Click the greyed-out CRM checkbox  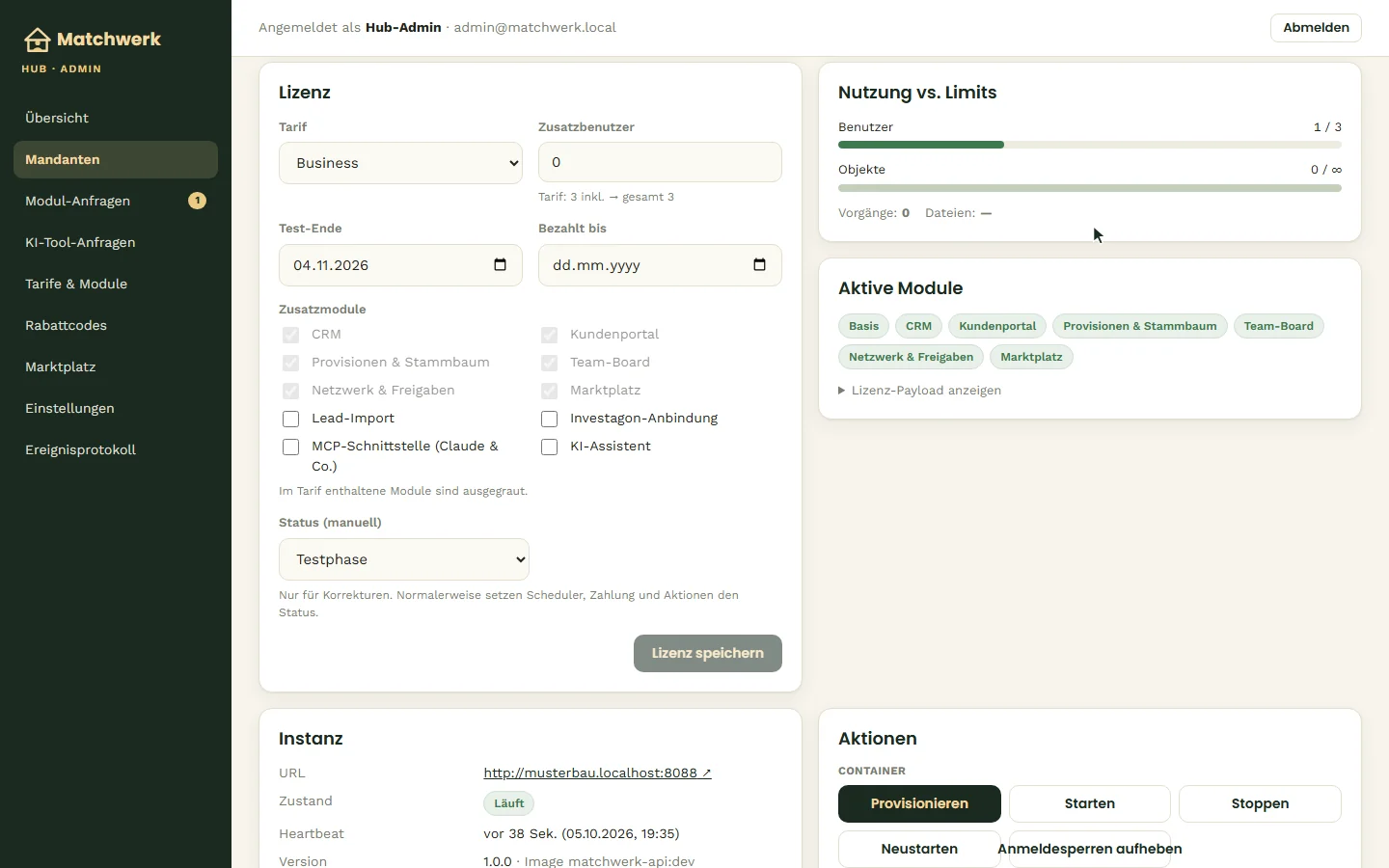pyautogui.click(x=290, y=335)
